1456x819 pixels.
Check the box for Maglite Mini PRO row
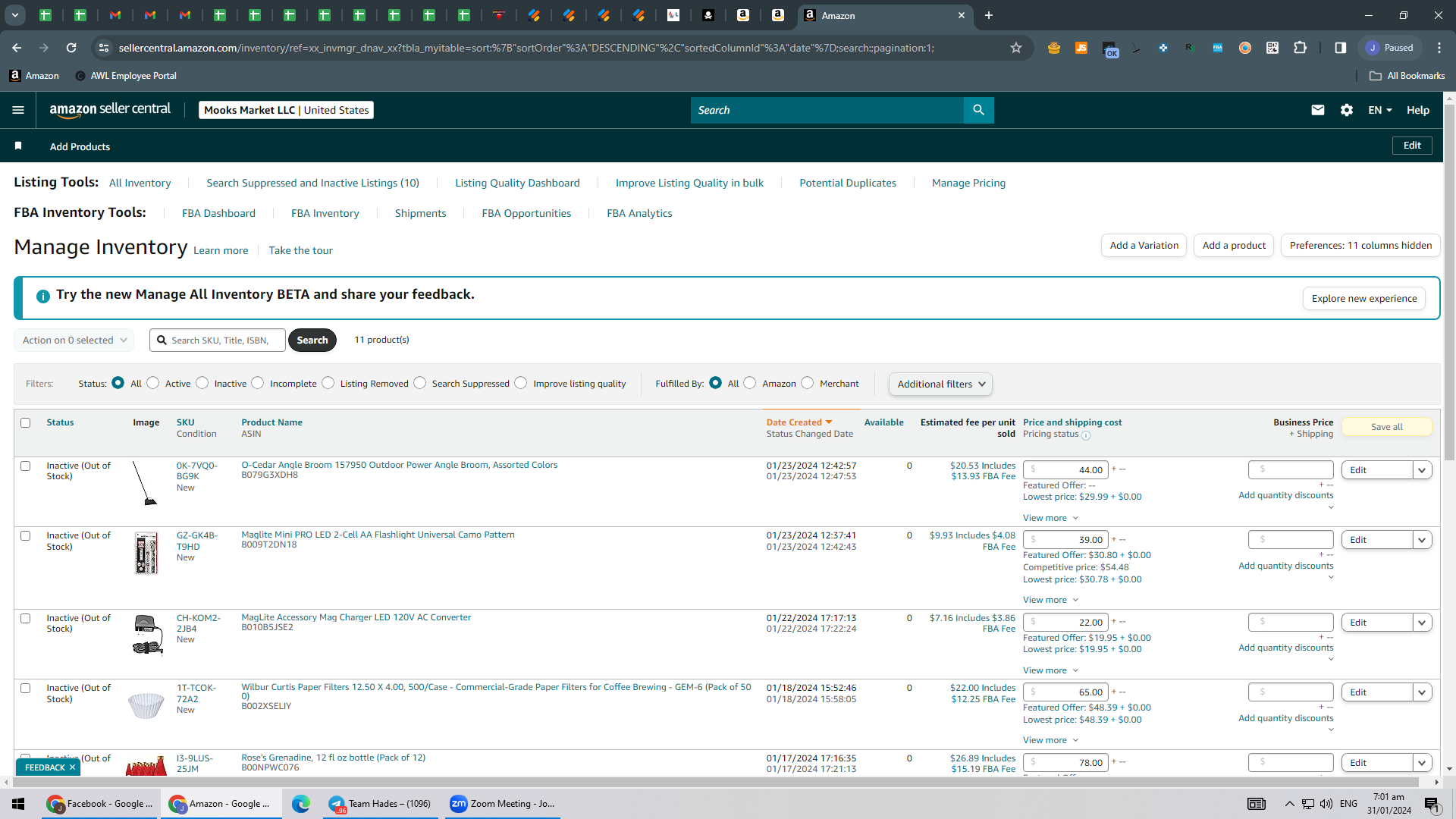(x=26, y=536)
